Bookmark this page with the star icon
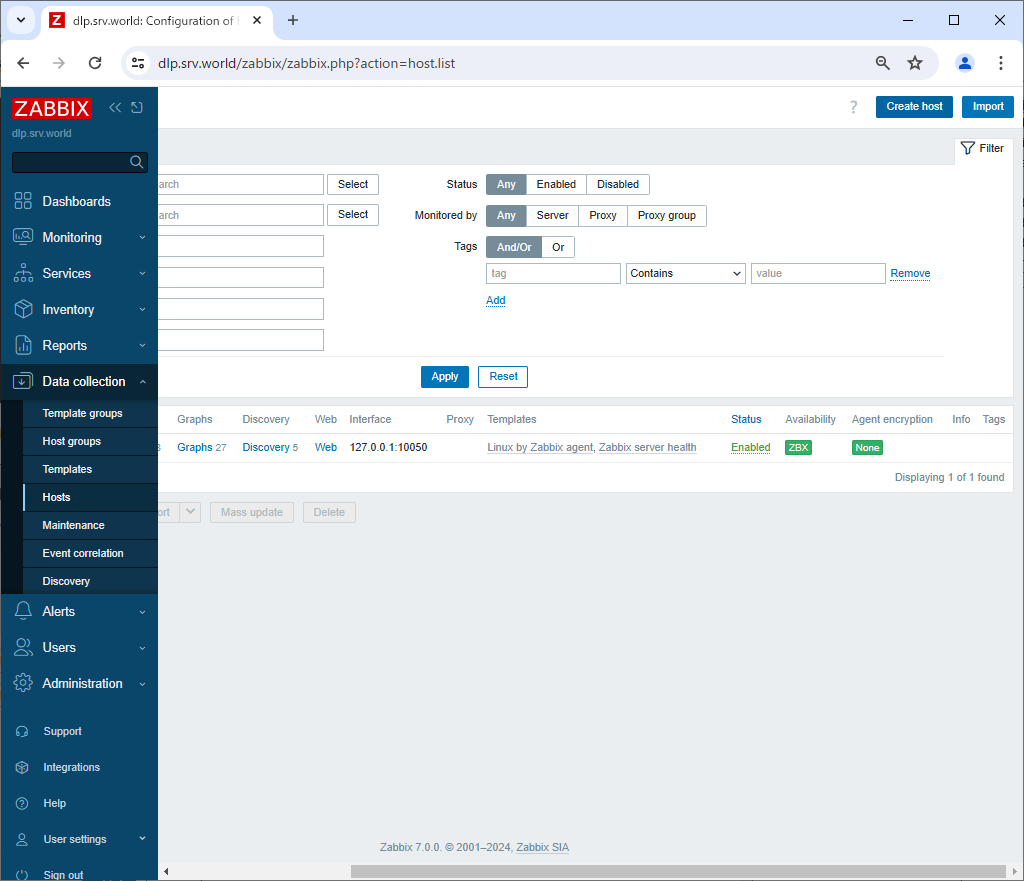 point(915,63)
